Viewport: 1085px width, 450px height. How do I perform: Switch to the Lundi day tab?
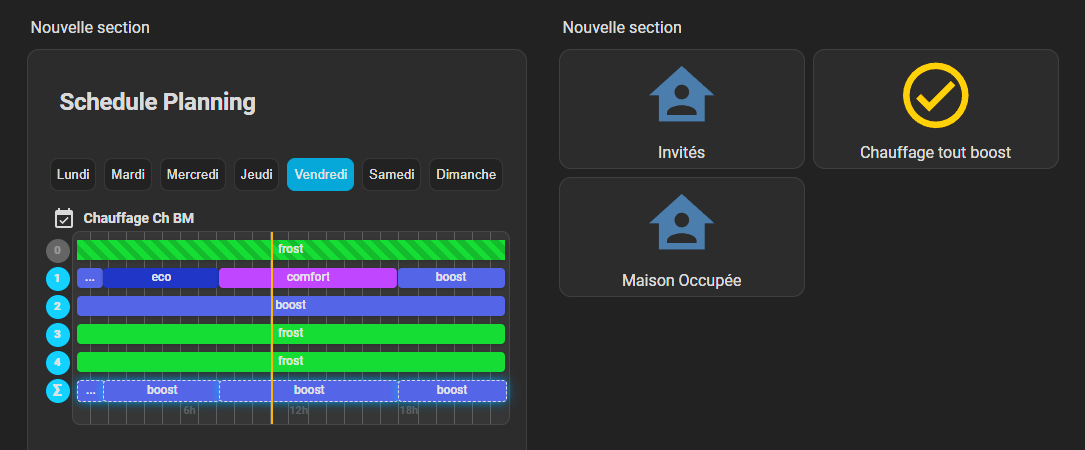coord(73,175)
